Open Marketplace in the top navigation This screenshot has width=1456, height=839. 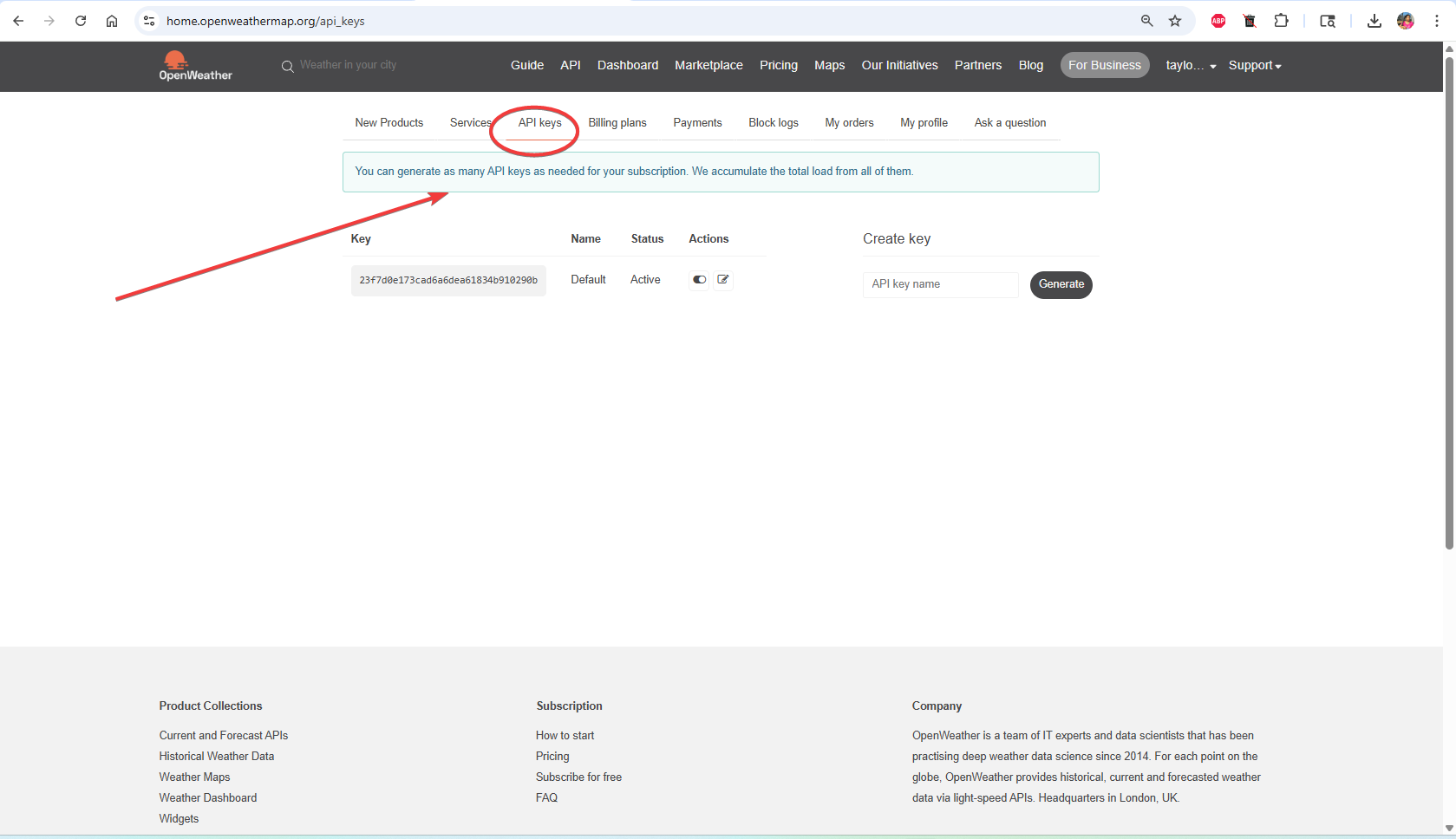(x=708, y=65)
